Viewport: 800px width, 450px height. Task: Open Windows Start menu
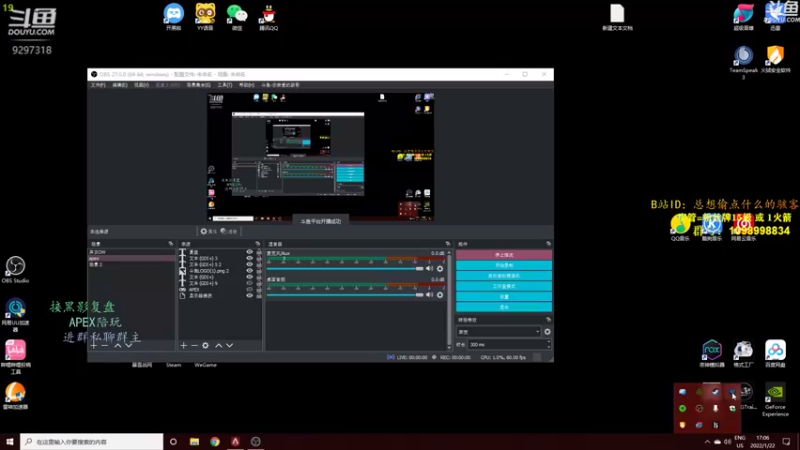click(10, 441)
